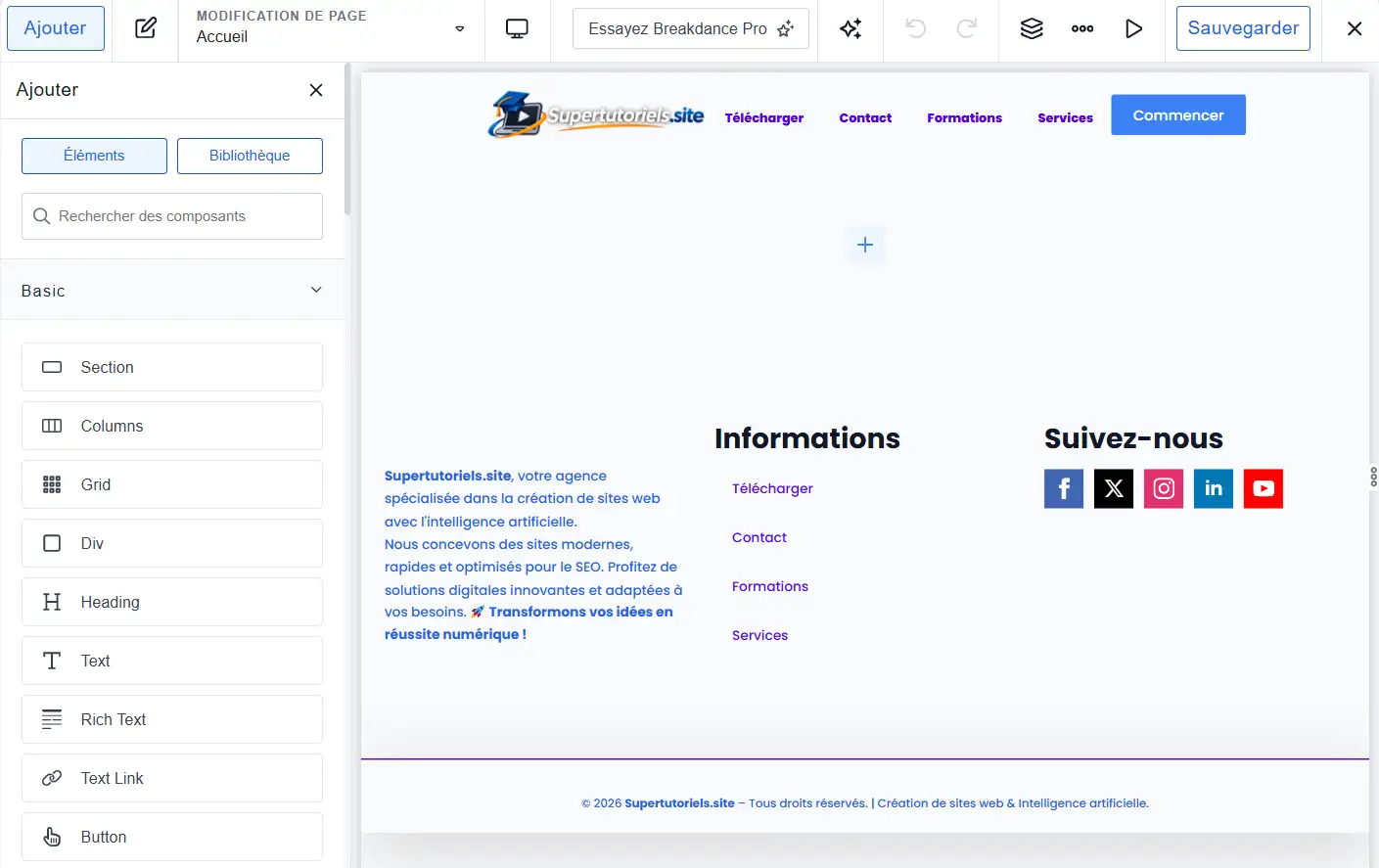Select the footer agency description paragraph
Image resolution: width=1379 pixels, height=868 pixels.
tap(533, 555)
